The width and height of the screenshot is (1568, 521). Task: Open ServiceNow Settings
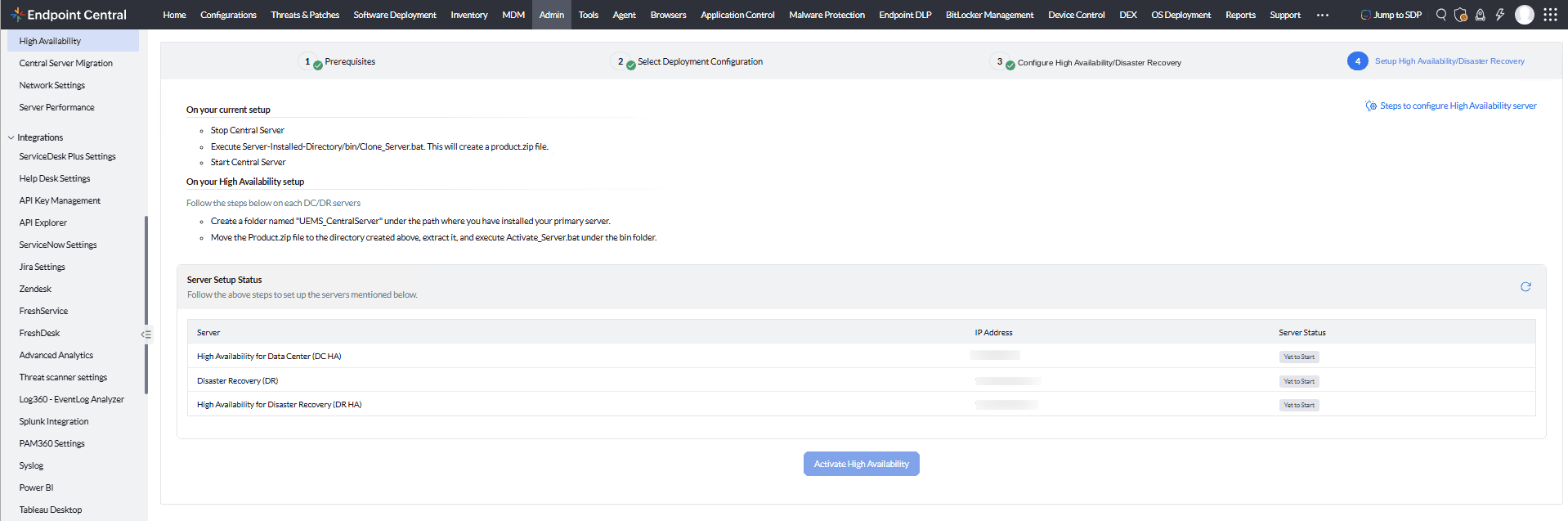coord(58,245)
